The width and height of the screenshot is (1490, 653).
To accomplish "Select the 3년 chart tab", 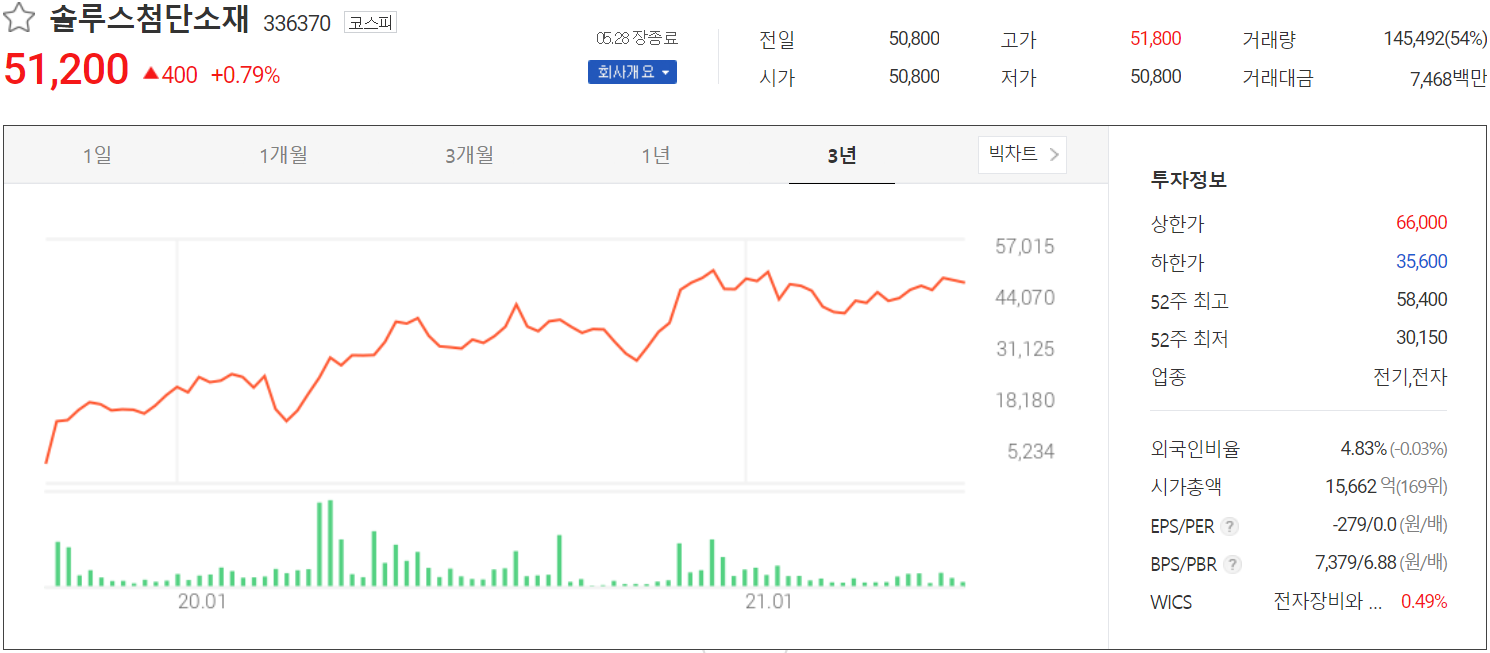I will pos(842,155).
